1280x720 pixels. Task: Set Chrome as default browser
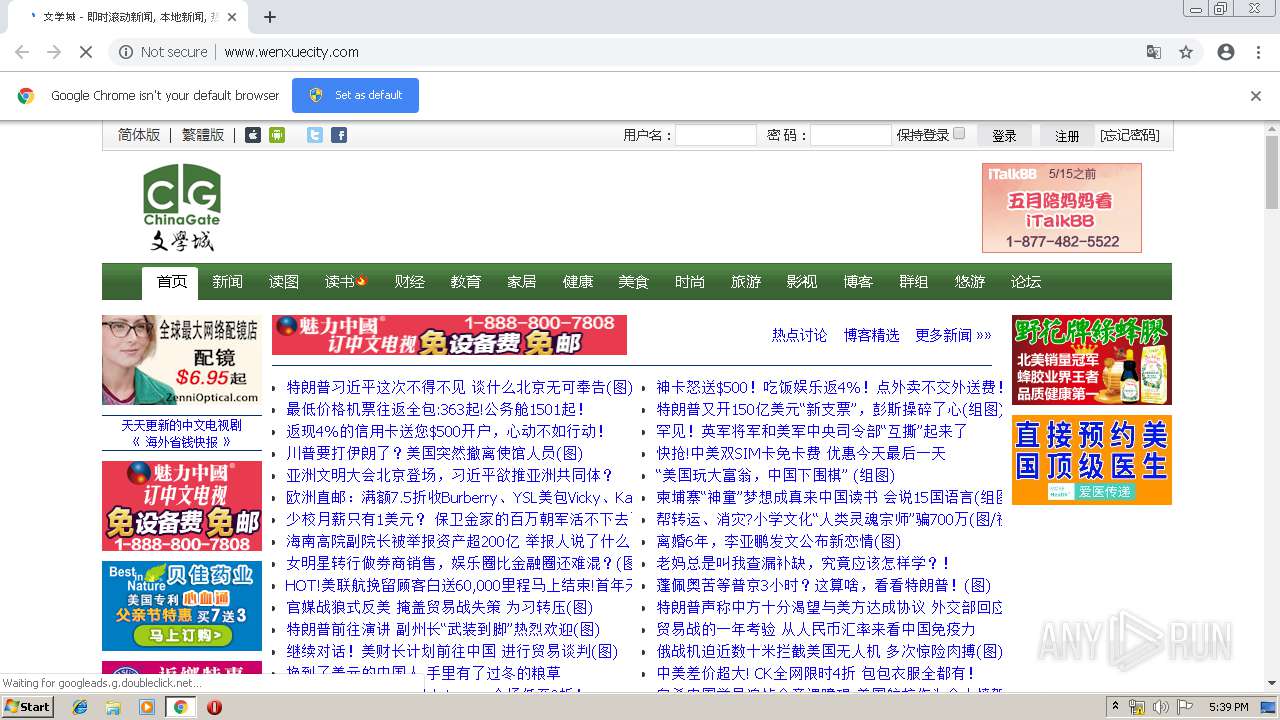click(355, 95)
